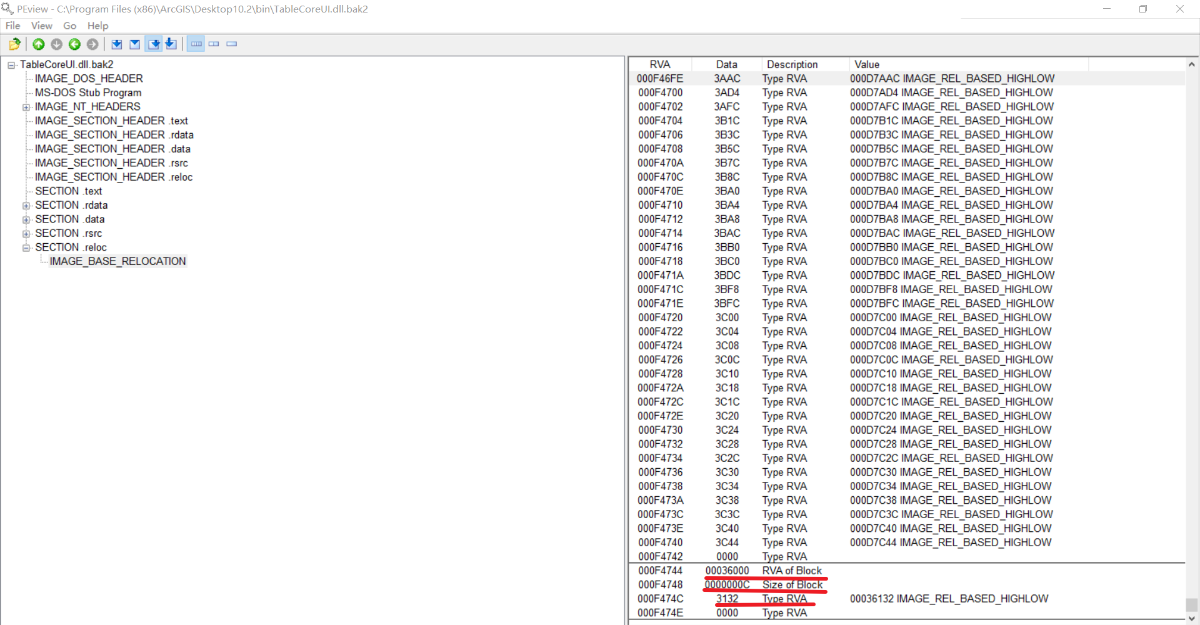This screenshot has height=625, width=1200.
Task: Click the Size of Block description
Action: point(793,584)
